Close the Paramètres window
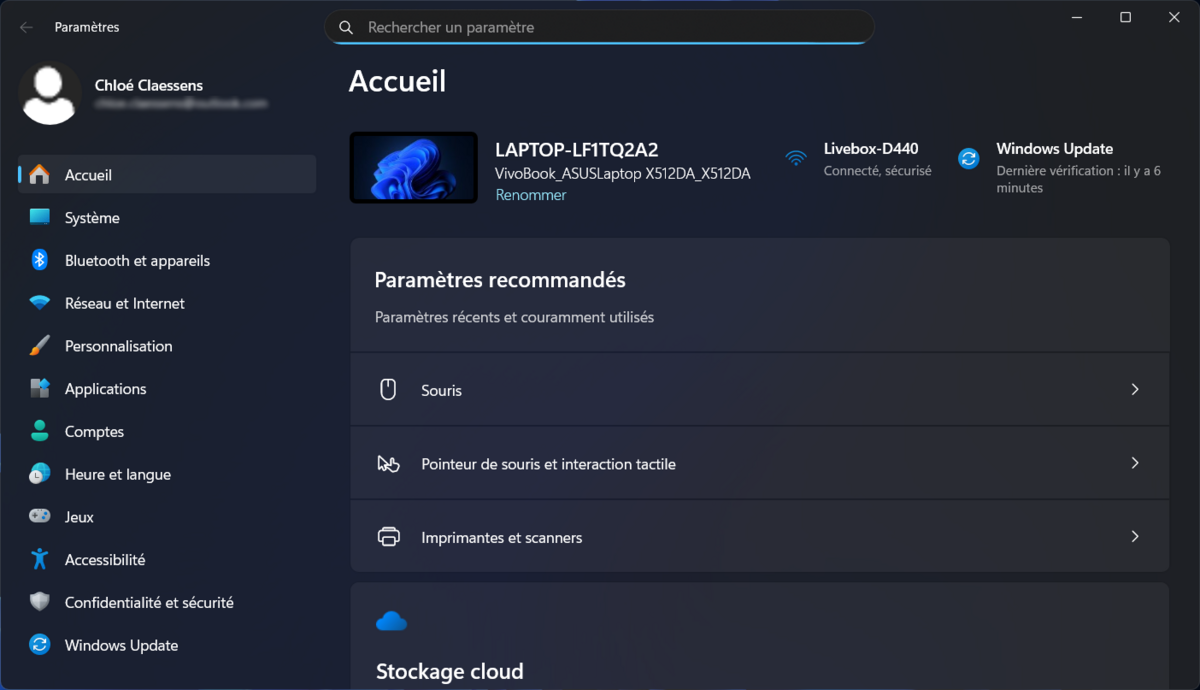 [x=1174, y=17]
